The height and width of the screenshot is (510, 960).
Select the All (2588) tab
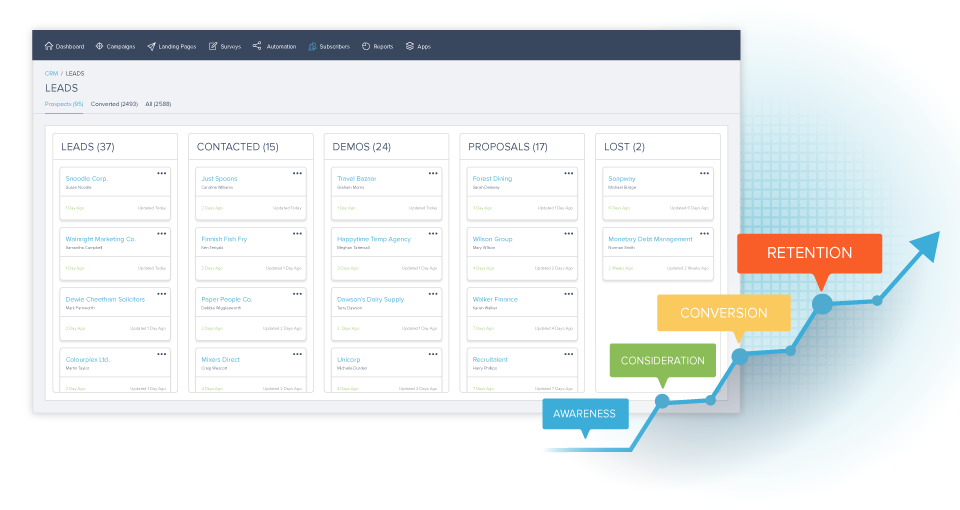[158, 104]
